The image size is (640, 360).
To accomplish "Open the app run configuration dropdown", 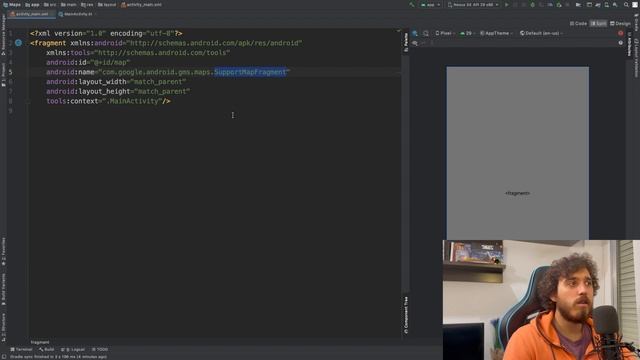I will tap(431, 5).
